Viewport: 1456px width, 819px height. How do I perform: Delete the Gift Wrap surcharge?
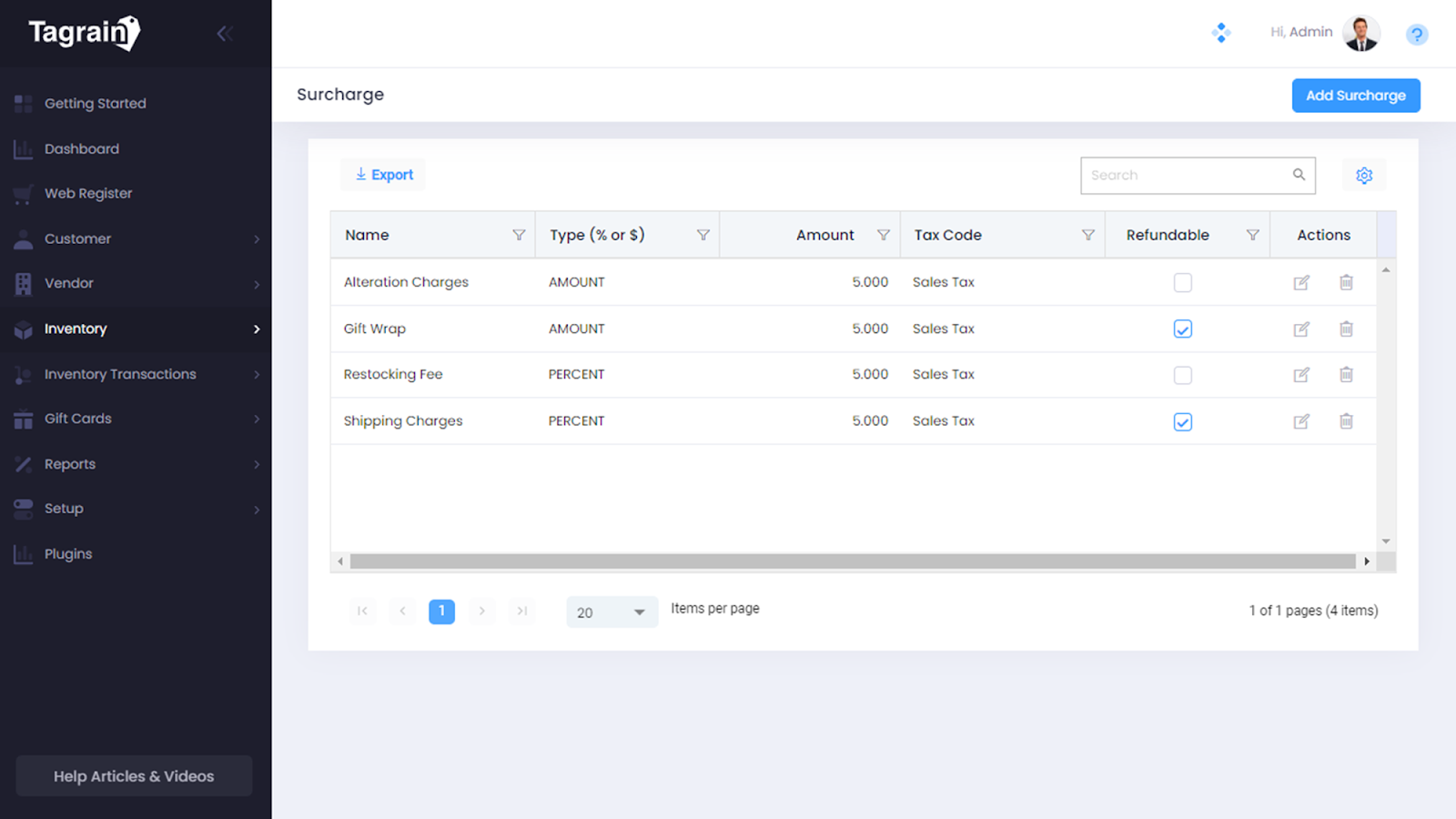click(1346, 329)
